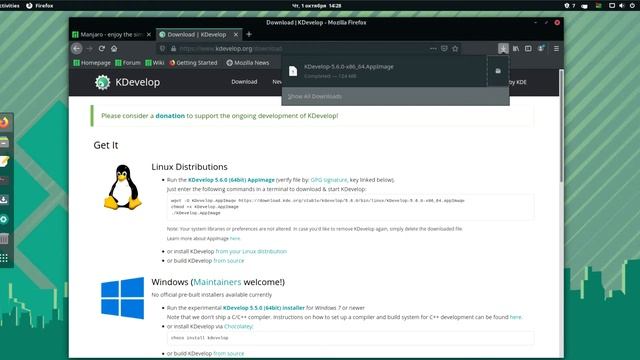Open containing folder of downloaded AppImage

point(498,71)
